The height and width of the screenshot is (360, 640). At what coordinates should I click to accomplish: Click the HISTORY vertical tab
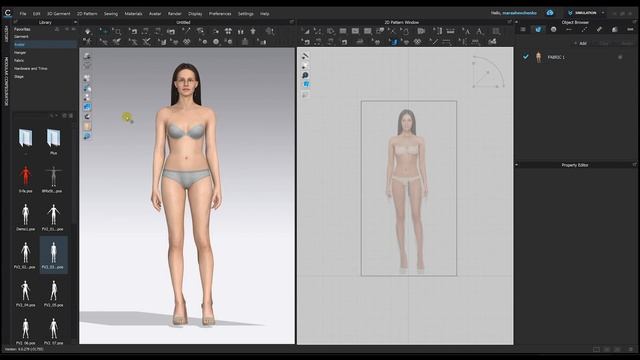point(6,33)
